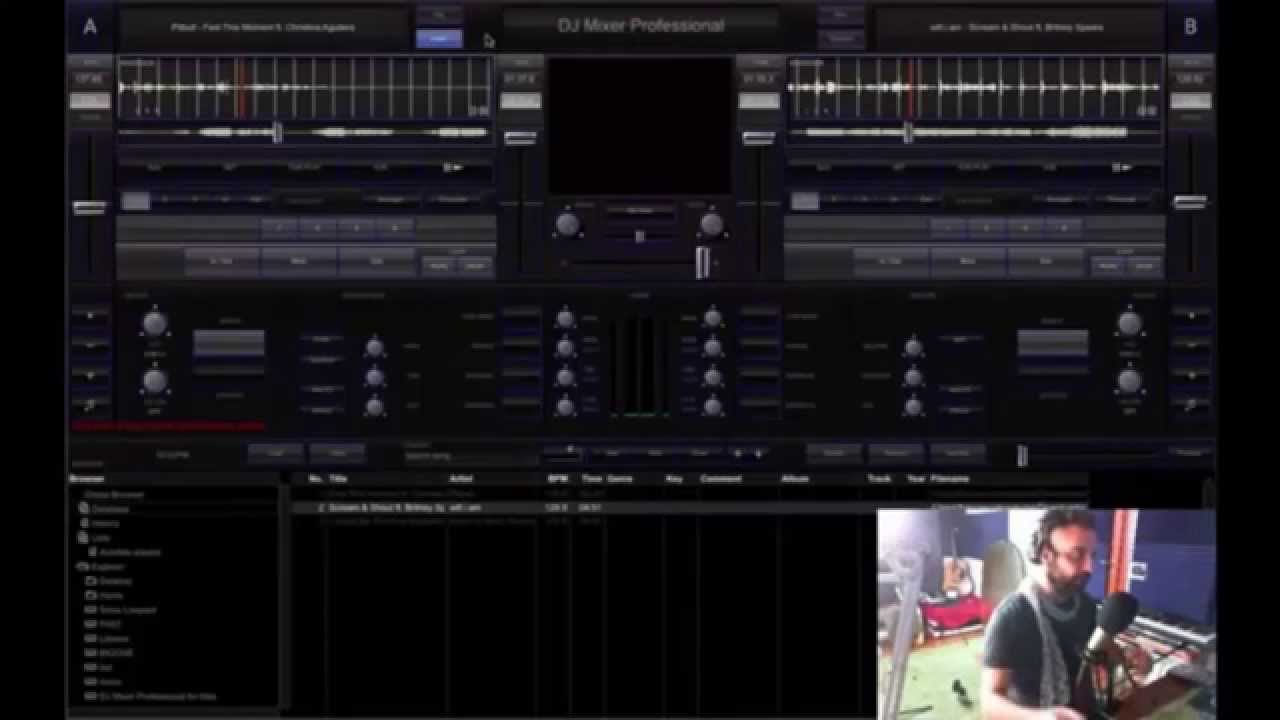This screenshot has height=720, width=1280.
Task: Click the blue highlighted button beside deck A title
Action: point(439,39)
